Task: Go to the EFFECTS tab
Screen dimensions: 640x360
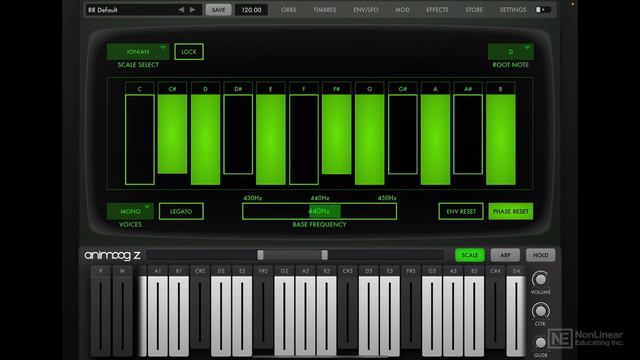Action: coord(437,10)
